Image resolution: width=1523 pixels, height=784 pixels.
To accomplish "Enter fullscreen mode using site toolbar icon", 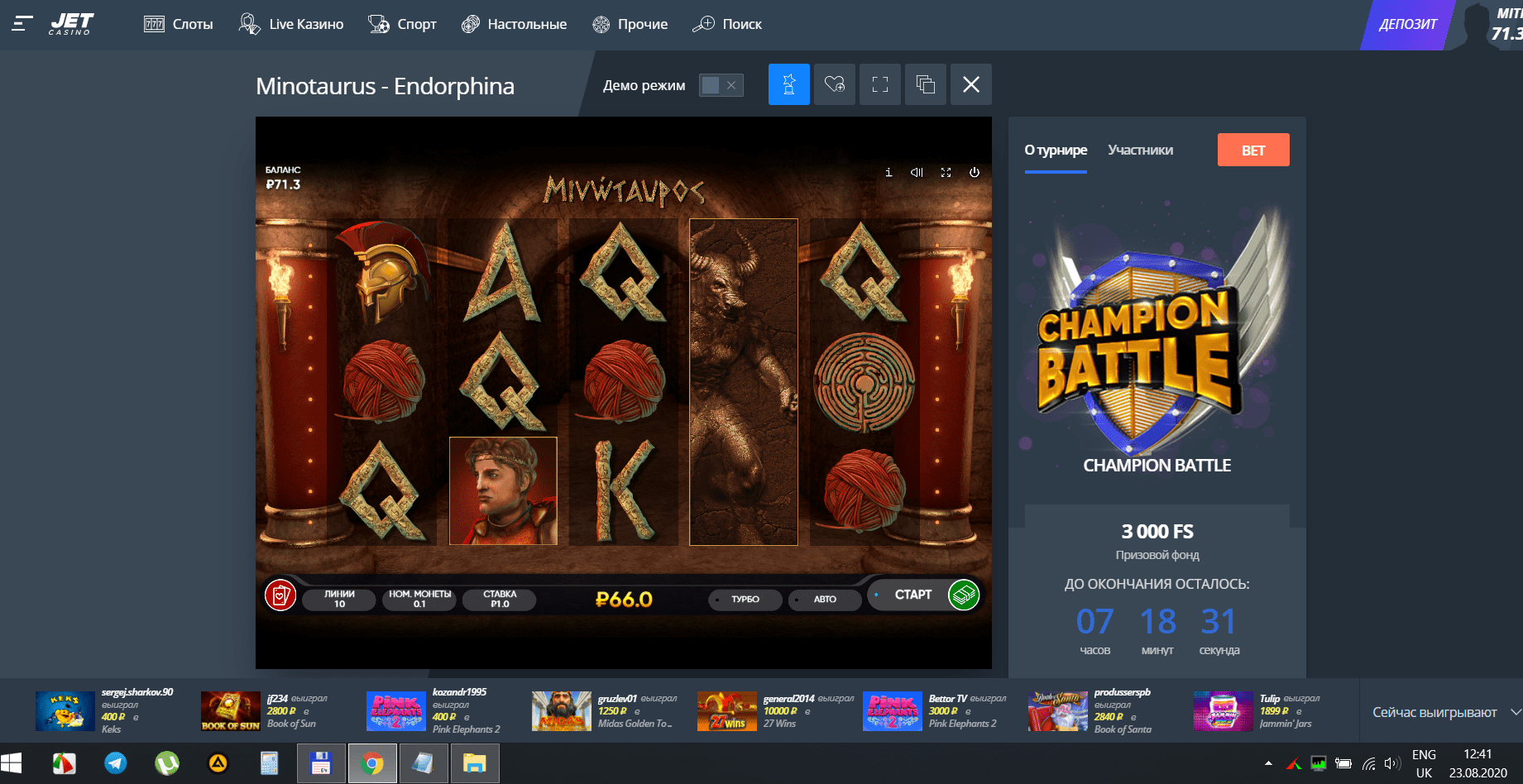I will click(x=879, y=84).
